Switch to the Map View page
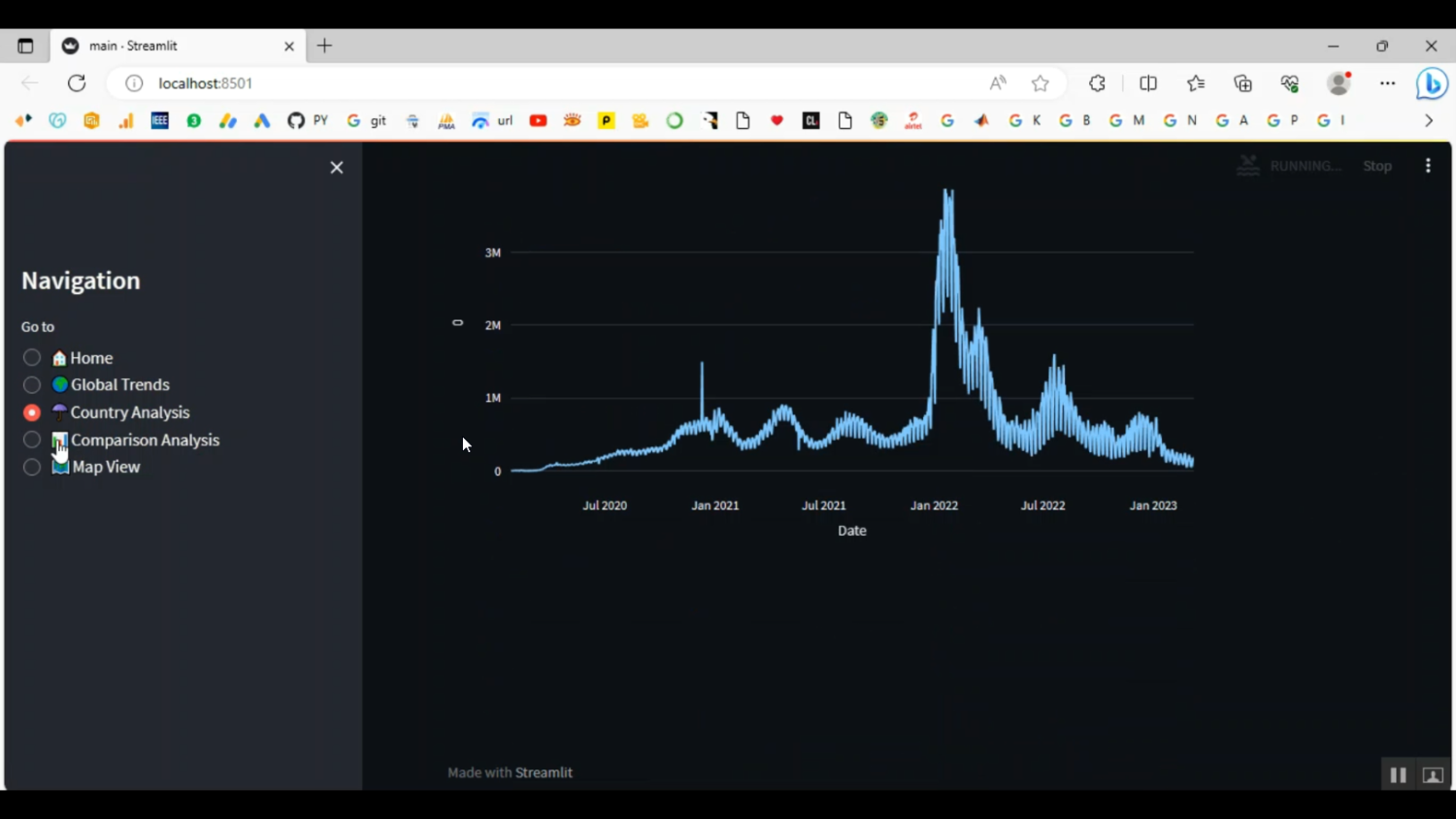 coord(32,467)
